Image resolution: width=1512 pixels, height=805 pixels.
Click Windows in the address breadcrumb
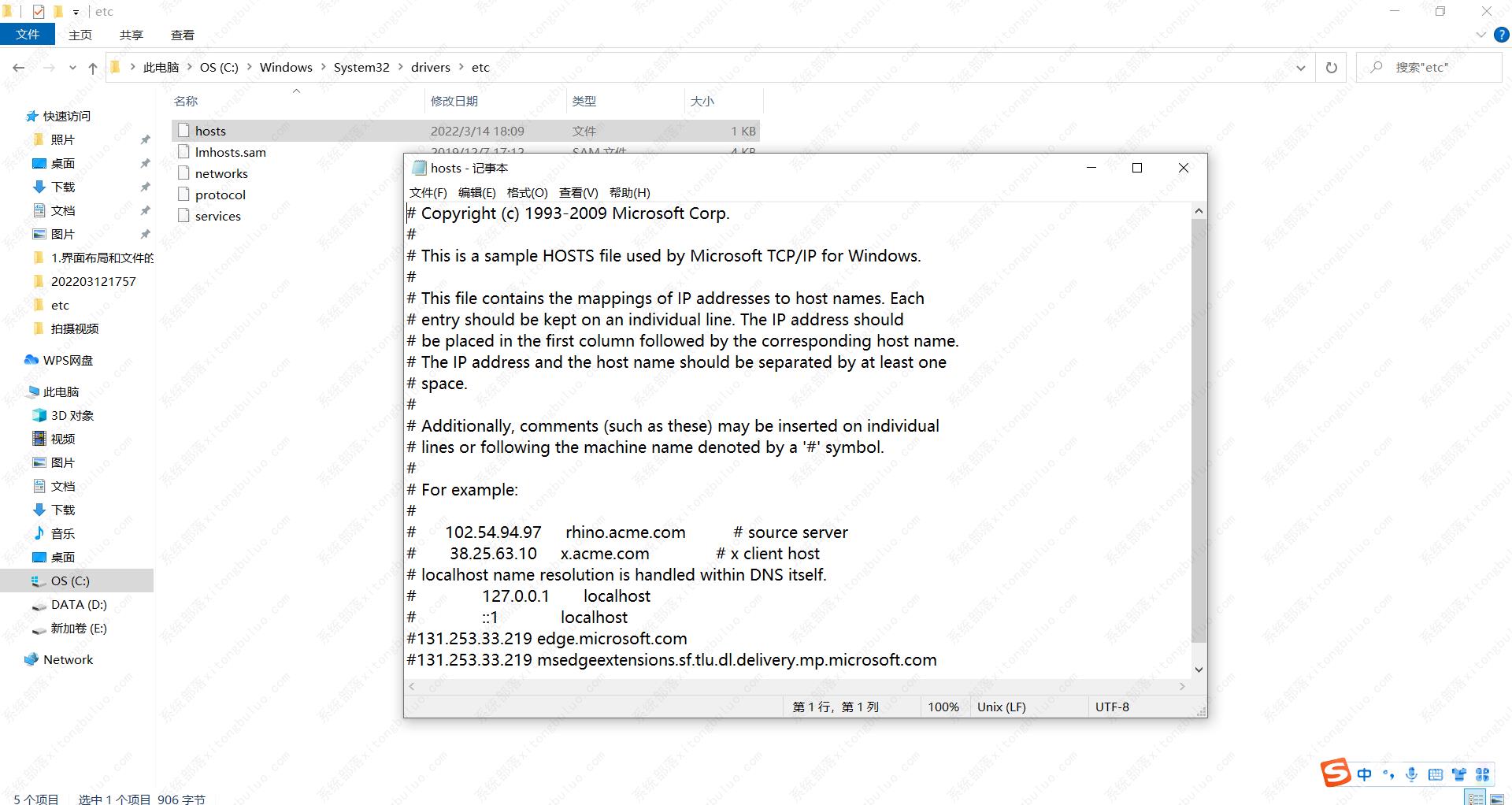click(286, 68)
